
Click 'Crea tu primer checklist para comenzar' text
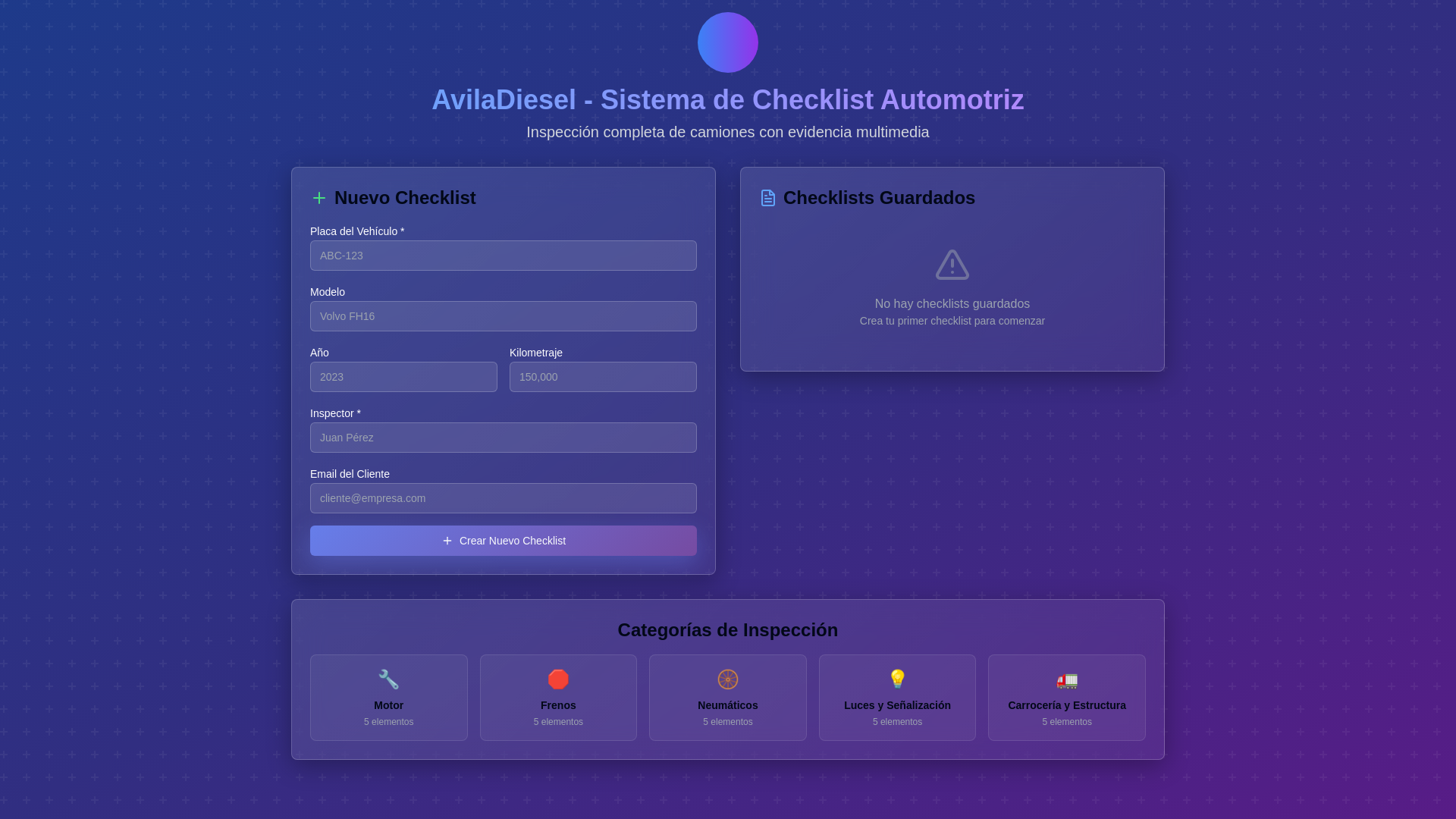[x=952, y=321]
